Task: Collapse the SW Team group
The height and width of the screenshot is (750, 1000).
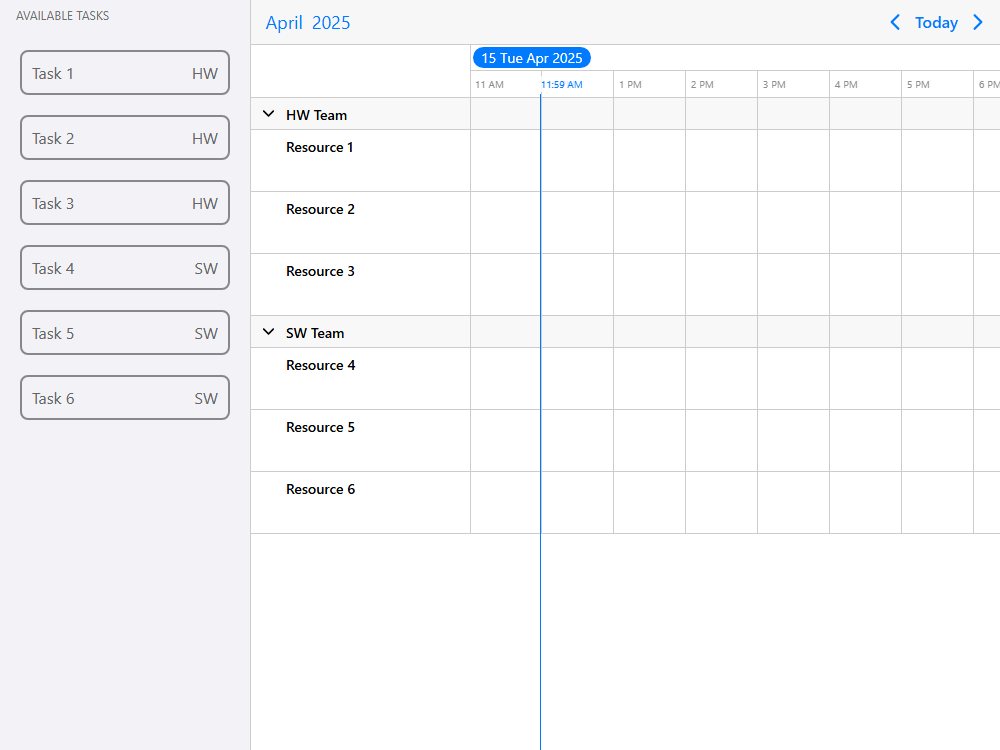Action: [x=268, y=332]
